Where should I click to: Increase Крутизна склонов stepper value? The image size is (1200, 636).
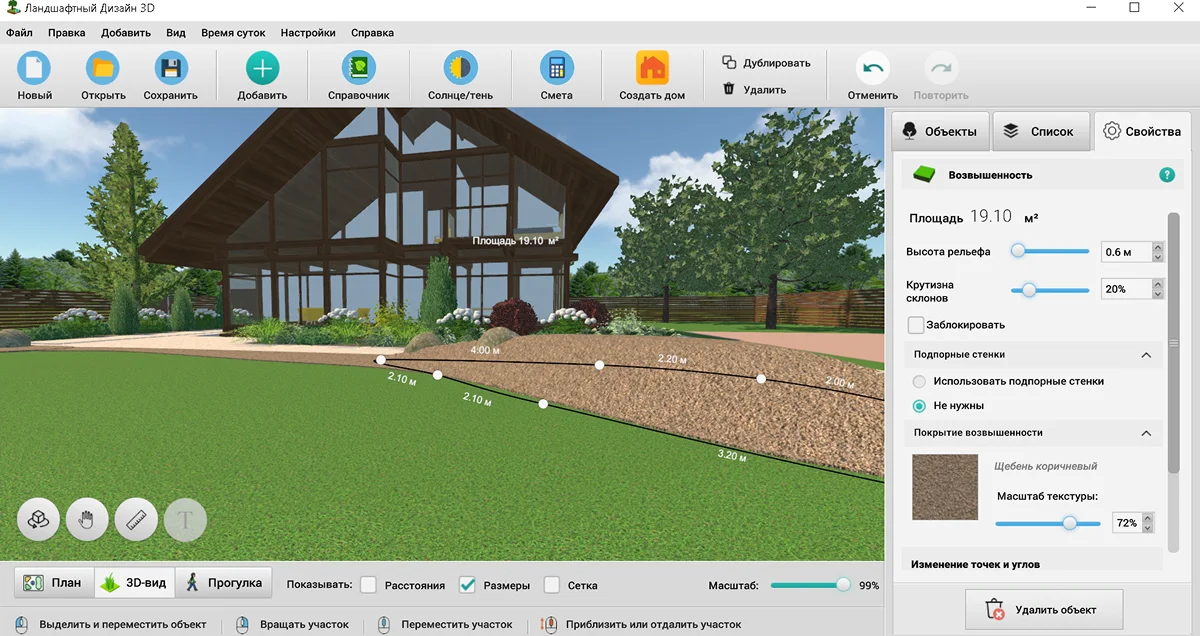pyautogui.click(x=1158, y=284)
